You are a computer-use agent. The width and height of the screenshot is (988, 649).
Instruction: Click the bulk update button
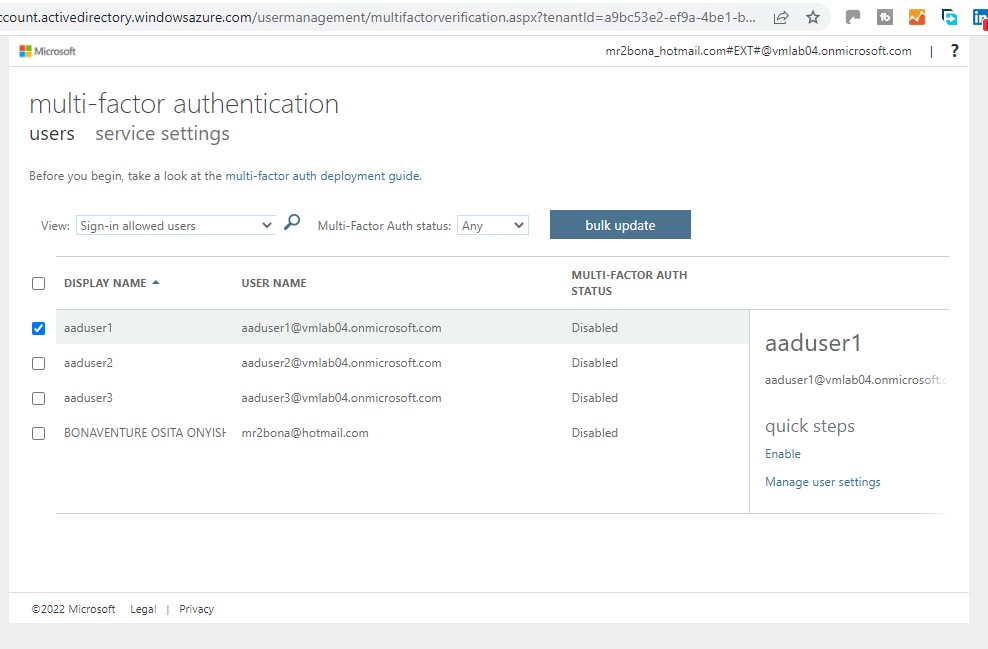coord(620,224)
